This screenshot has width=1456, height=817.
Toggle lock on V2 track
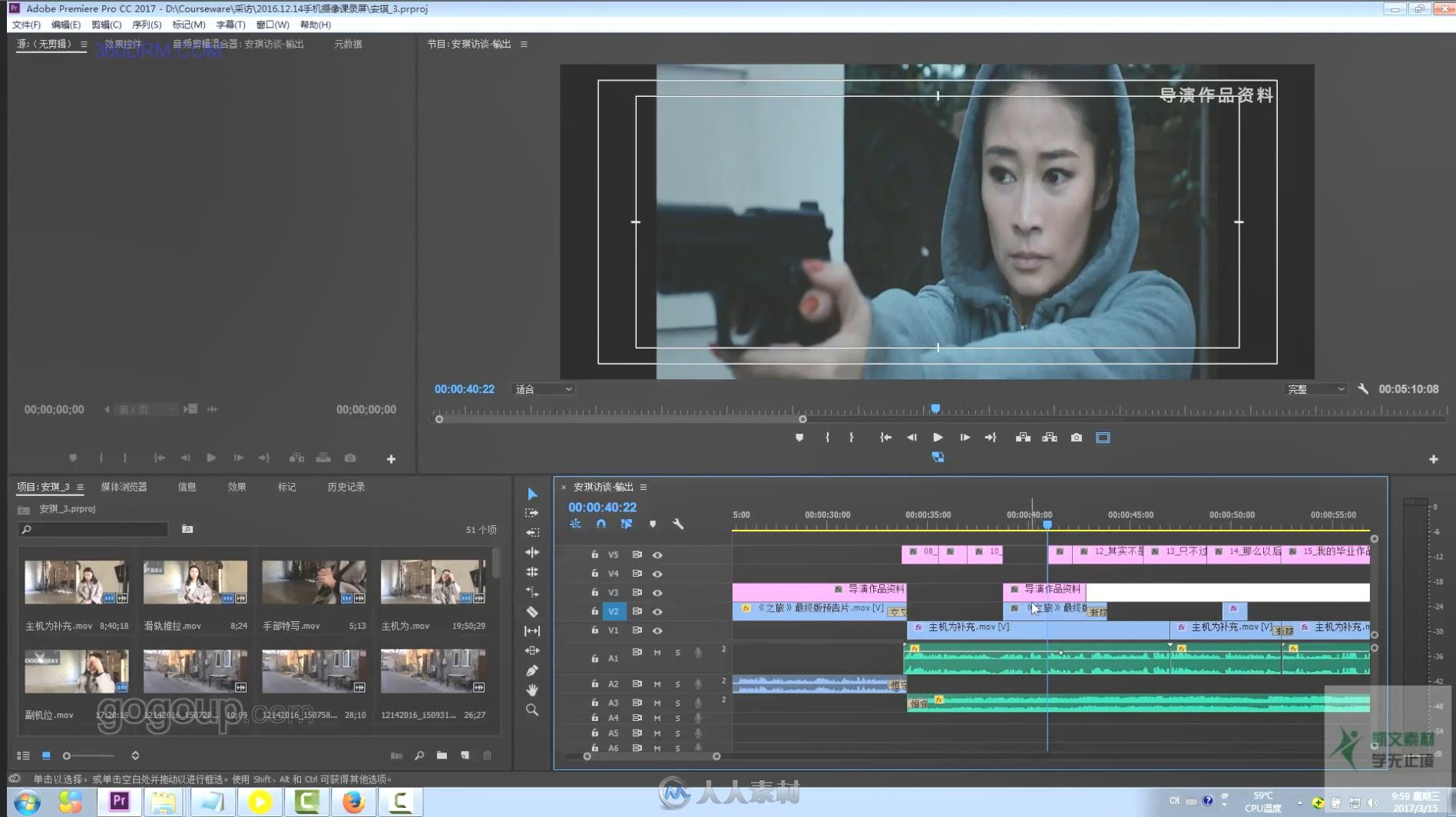point(594,611)
